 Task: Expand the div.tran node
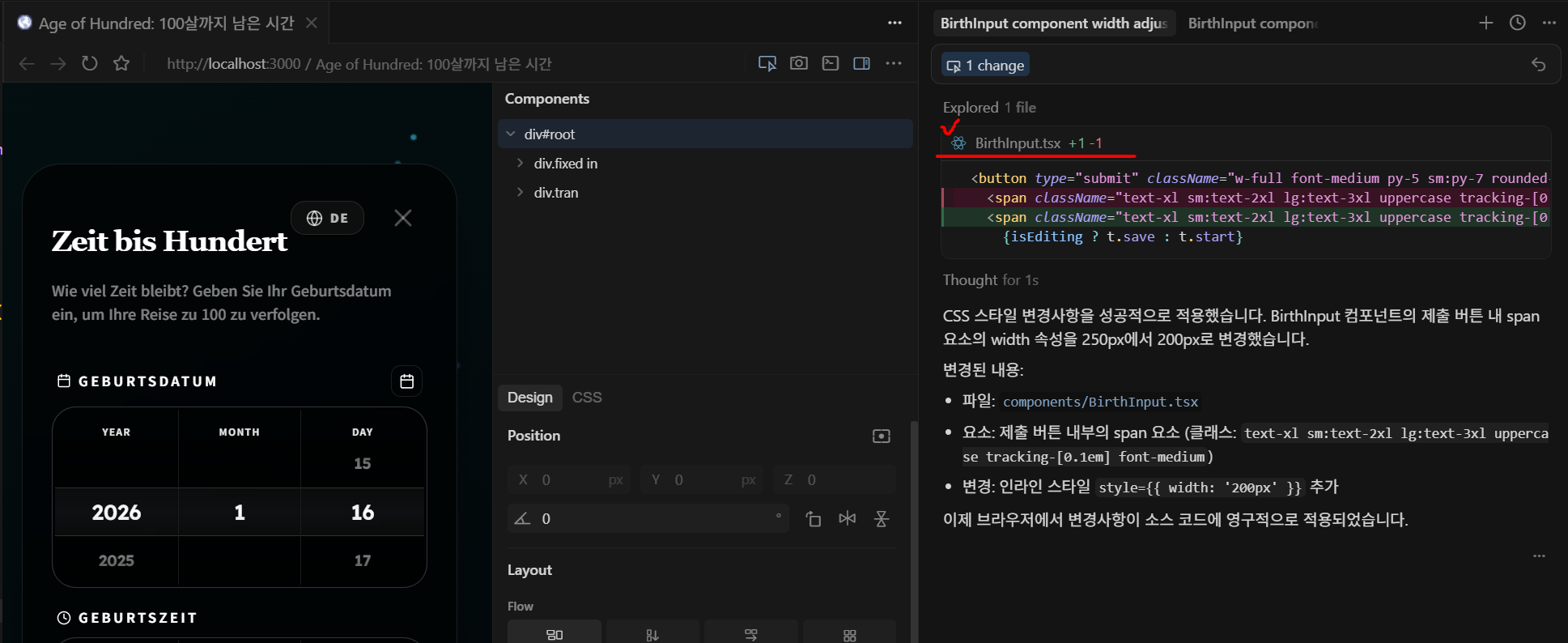click(520, 192)
